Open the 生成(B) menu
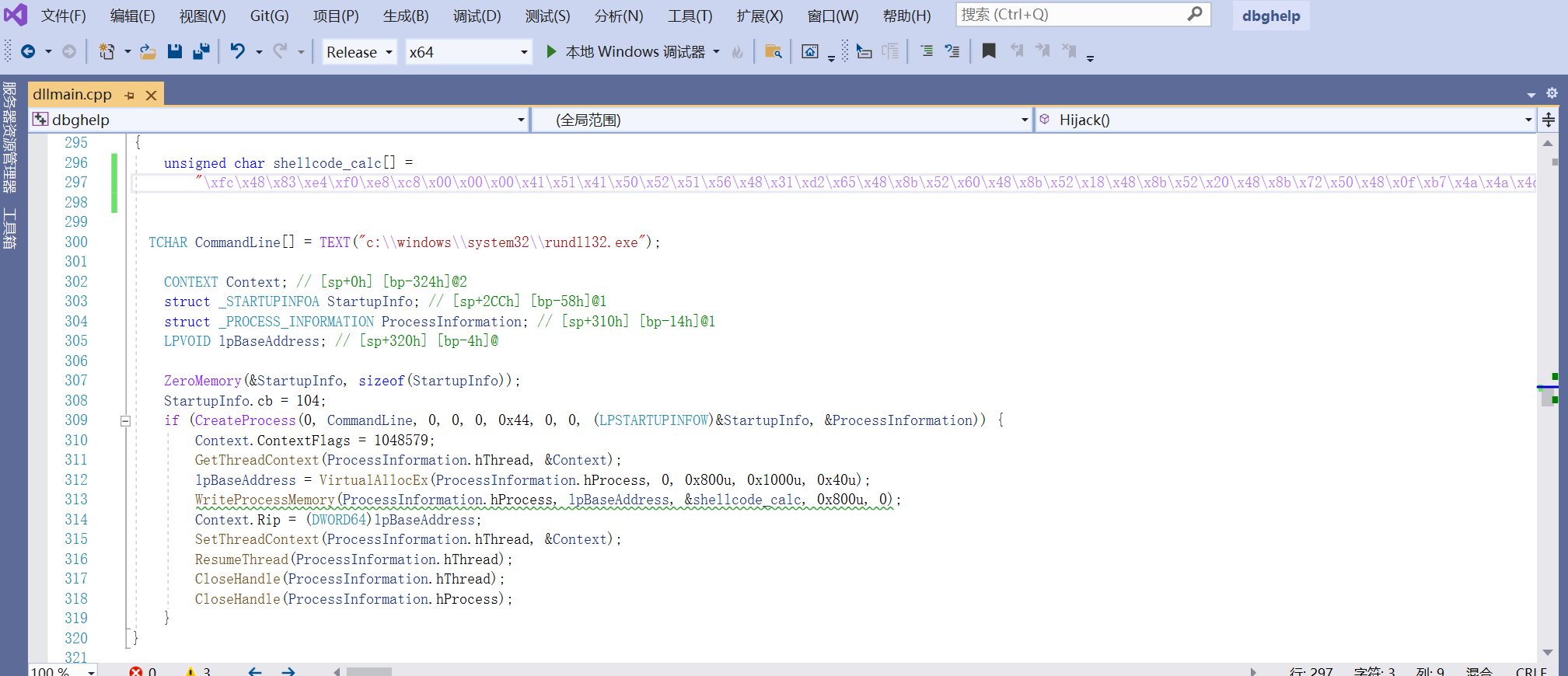The width and height of the screenshot is (1568, 676). 406,16
